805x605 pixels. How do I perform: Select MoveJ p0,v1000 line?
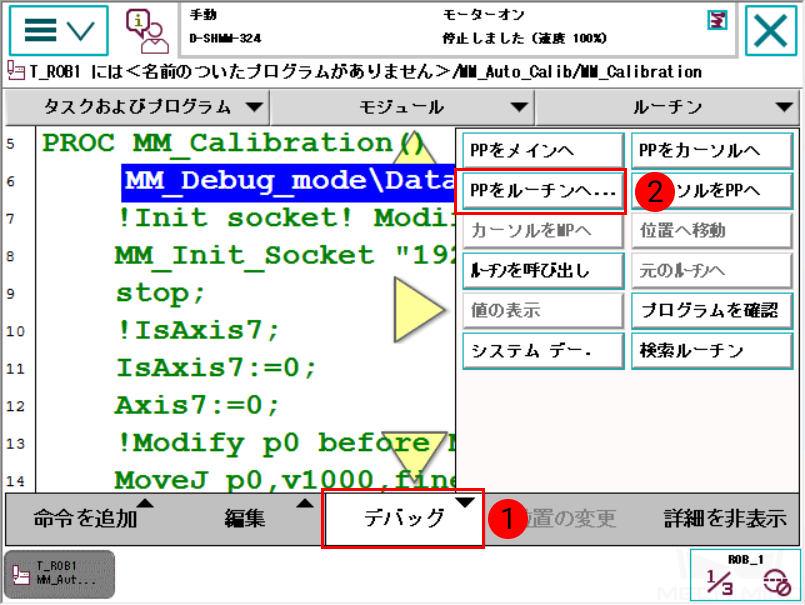pyautogui.click(x=285, y=481)
